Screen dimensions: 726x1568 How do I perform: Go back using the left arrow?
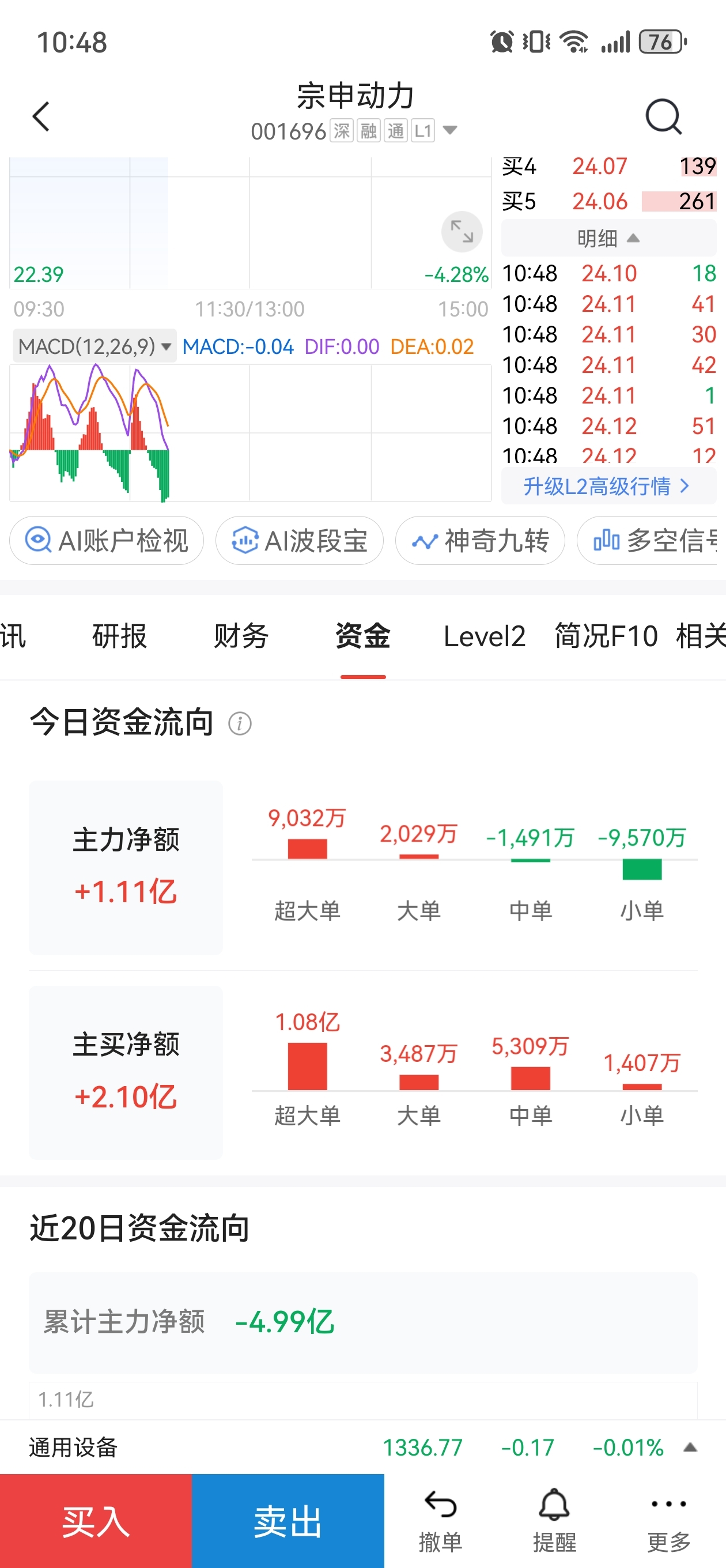pos(41,116)
